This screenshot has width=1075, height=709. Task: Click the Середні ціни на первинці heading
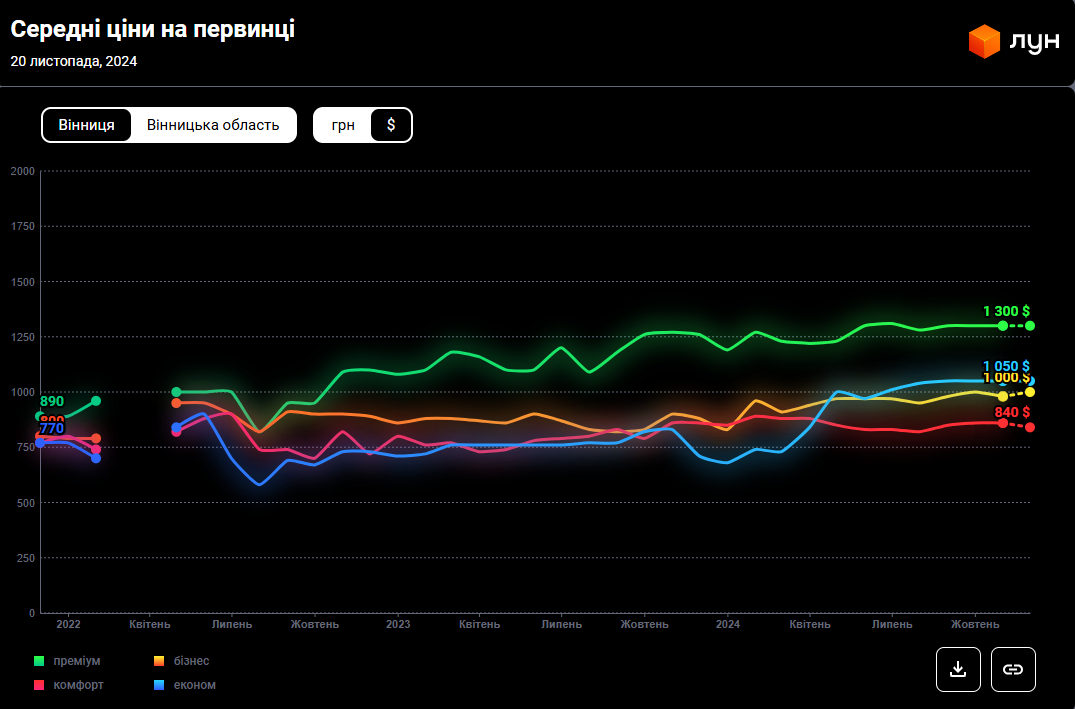[x=153, y=30]
